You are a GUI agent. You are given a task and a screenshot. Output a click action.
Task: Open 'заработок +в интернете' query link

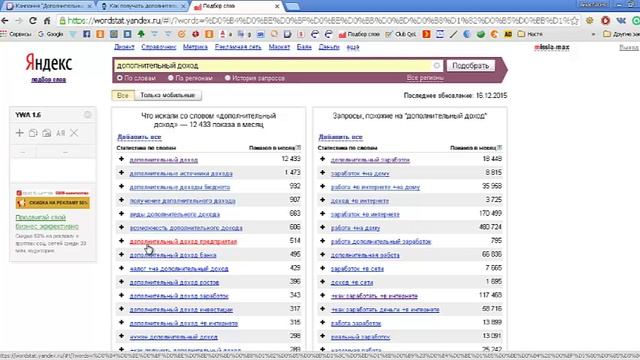[x=365, y=214]
